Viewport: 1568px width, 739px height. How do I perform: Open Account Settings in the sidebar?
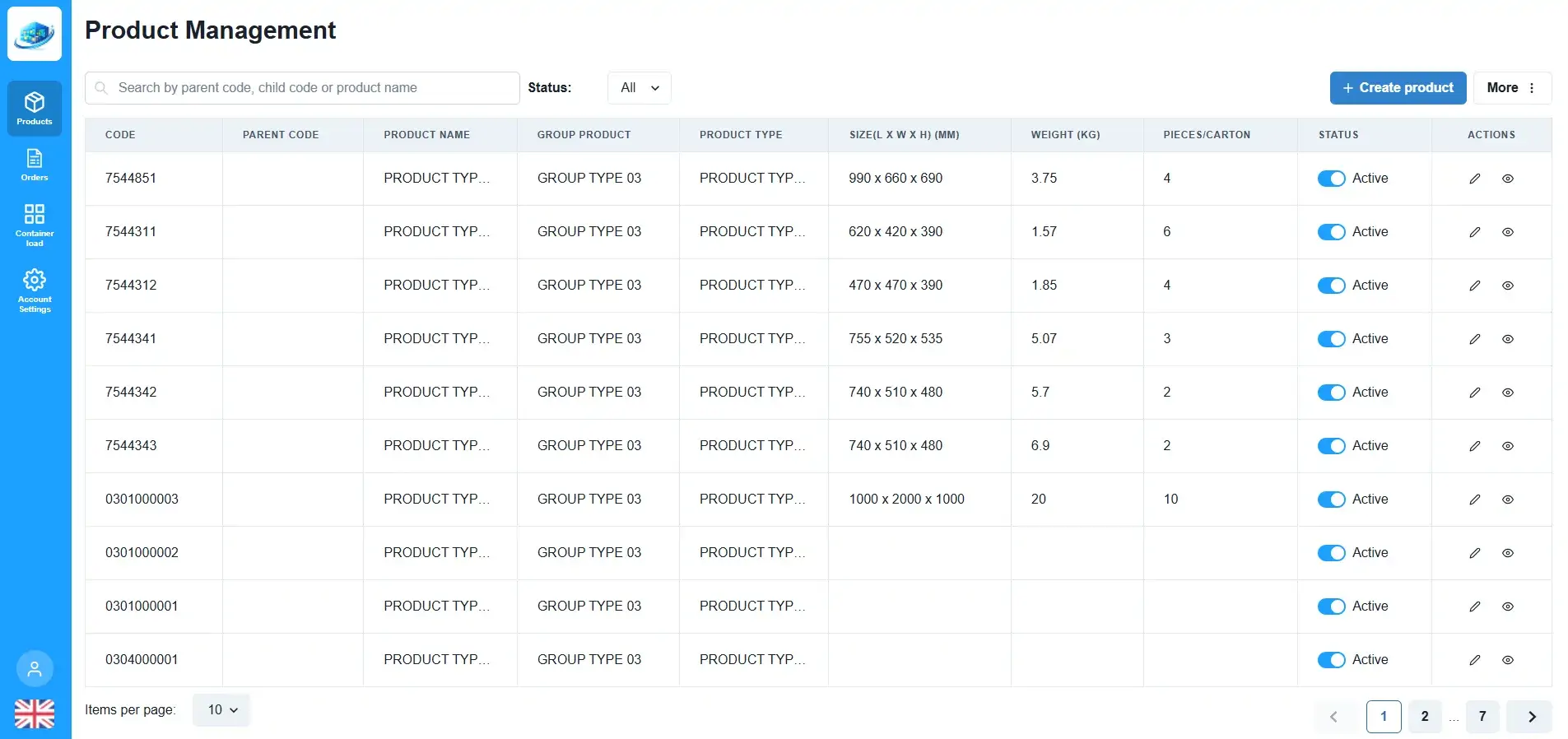(35, 290)
